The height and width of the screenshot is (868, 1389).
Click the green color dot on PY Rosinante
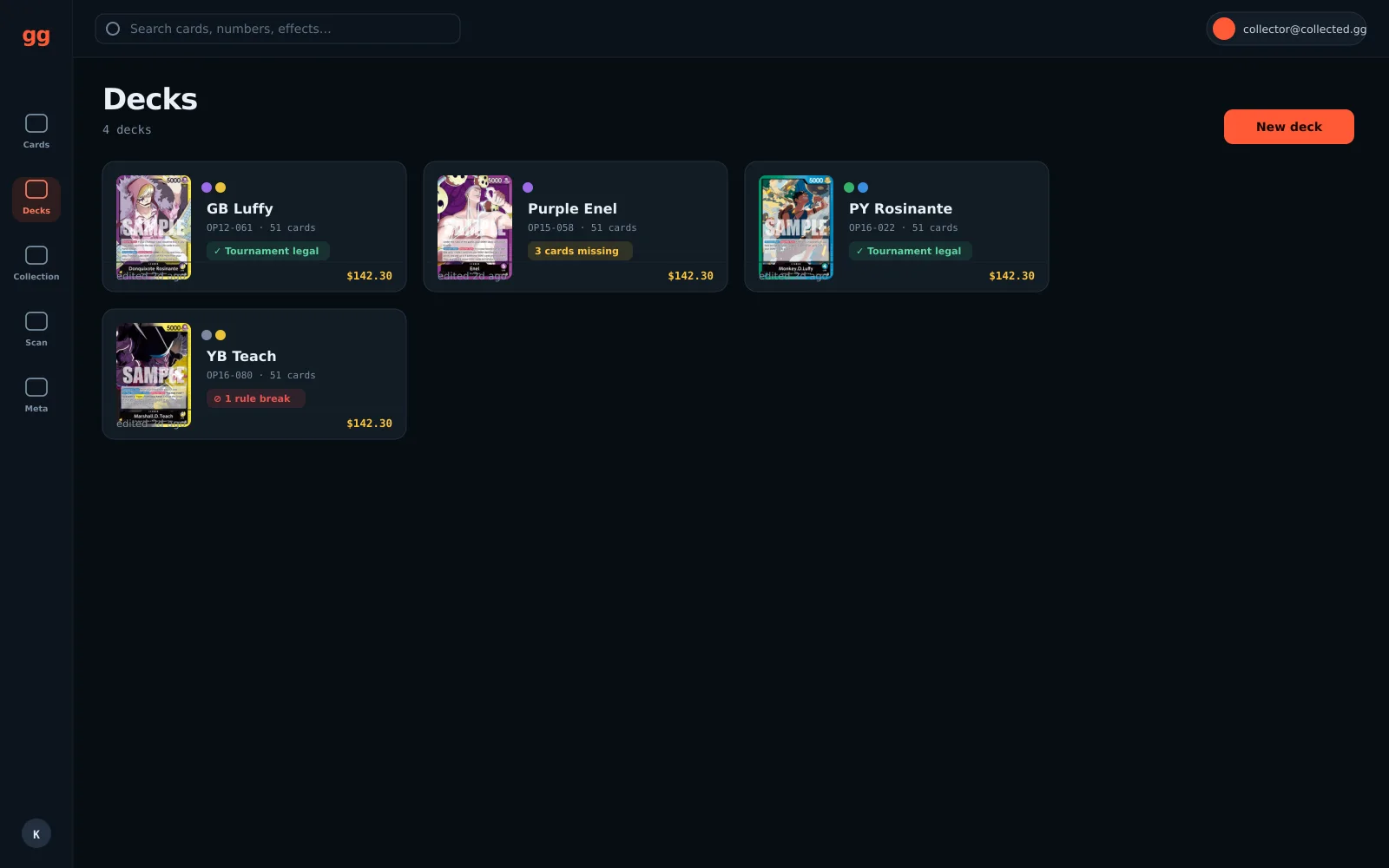click(x=849, y=187)
